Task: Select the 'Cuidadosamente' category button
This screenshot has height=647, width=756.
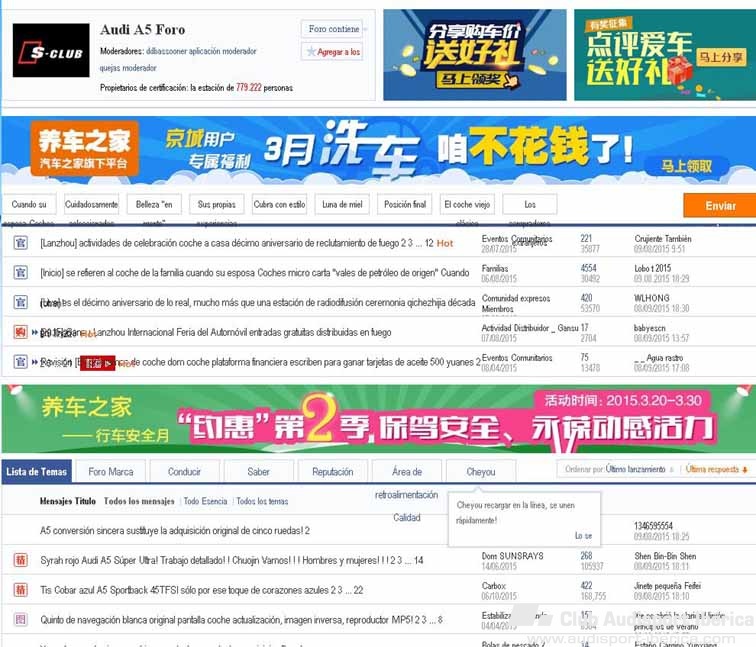Action: 92,204
